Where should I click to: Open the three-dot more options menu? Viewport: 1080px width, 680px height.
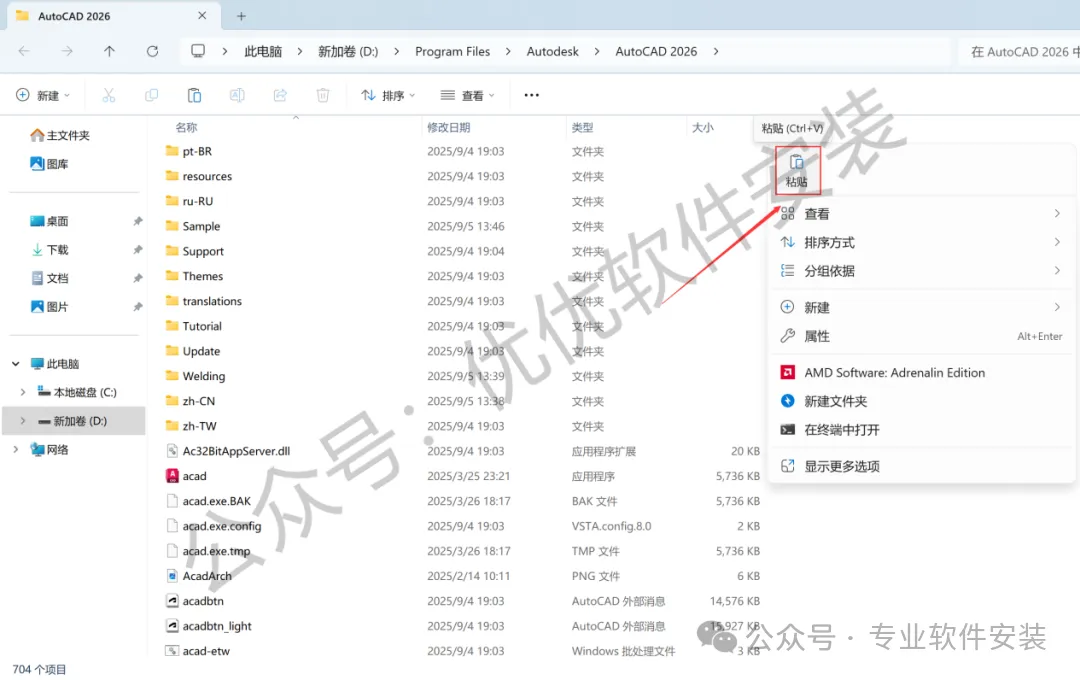(x=531, y=95)
